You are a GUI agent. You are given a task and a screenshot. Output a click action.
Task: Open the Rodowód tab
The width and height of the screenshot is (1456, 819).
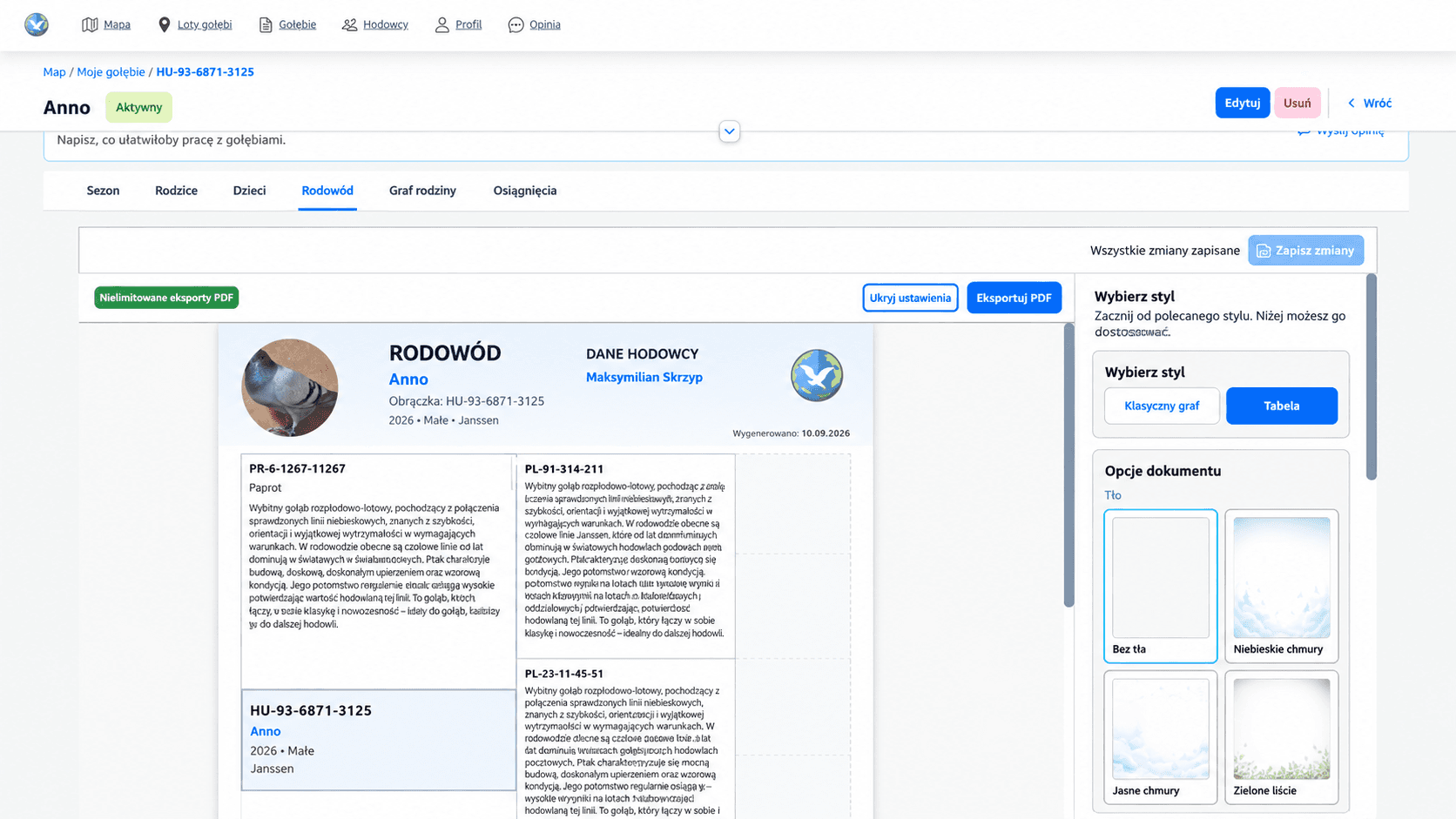click(327, 191)
